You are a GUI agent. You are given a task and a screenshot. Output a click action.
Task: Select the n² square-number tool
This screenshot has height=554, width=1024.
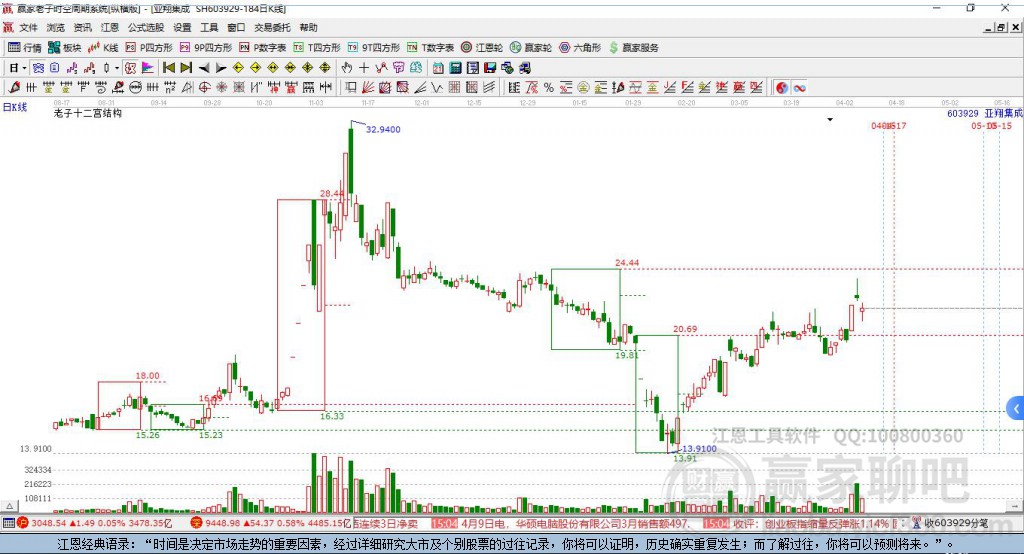click(x=170, y=88)
